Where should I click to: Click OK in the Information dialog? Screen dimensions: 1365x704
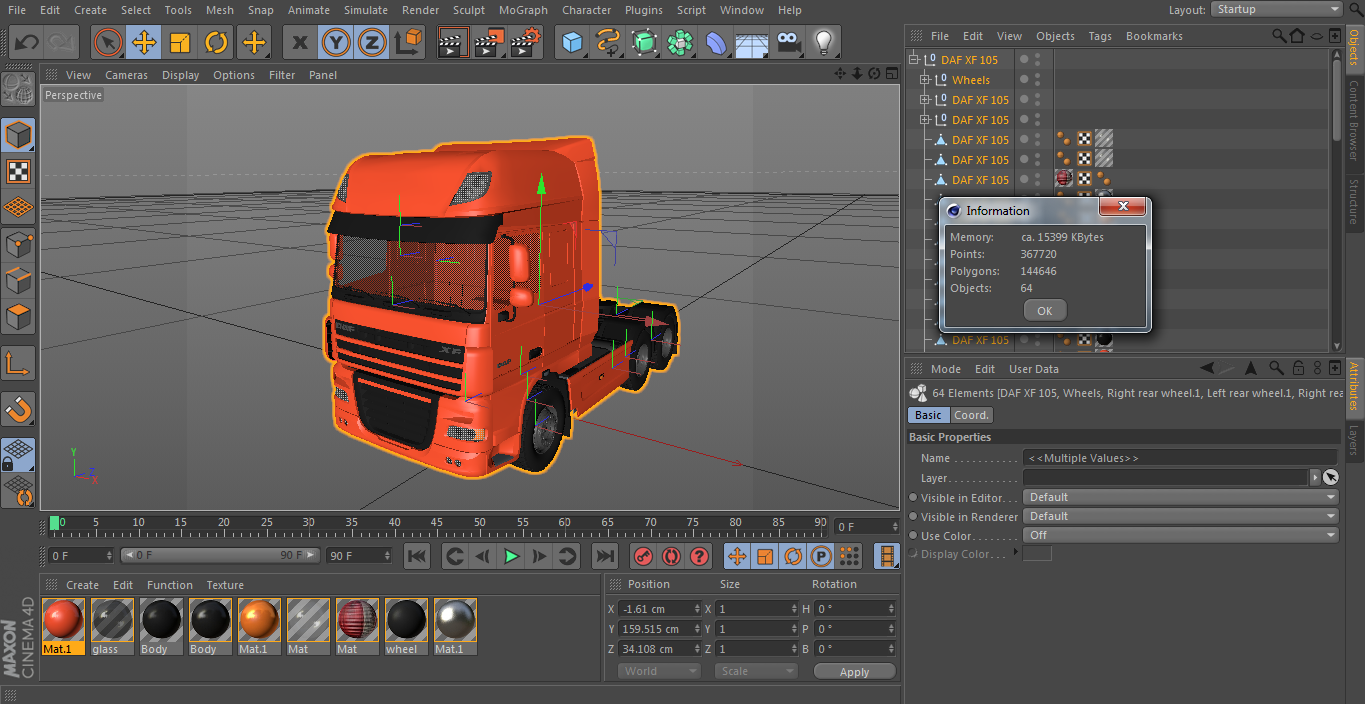tap(1044, 310)
